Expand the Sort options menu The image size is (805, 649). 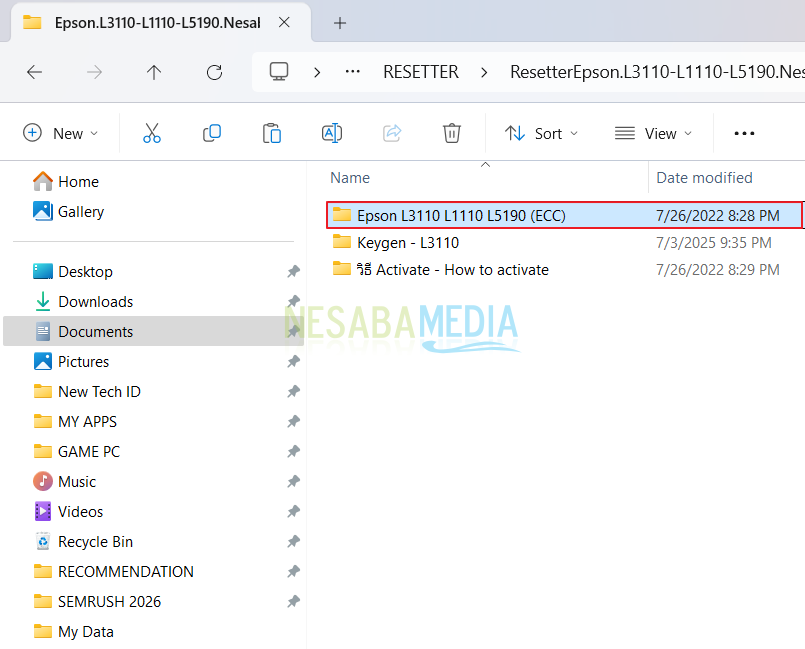(x=541, y=133)
